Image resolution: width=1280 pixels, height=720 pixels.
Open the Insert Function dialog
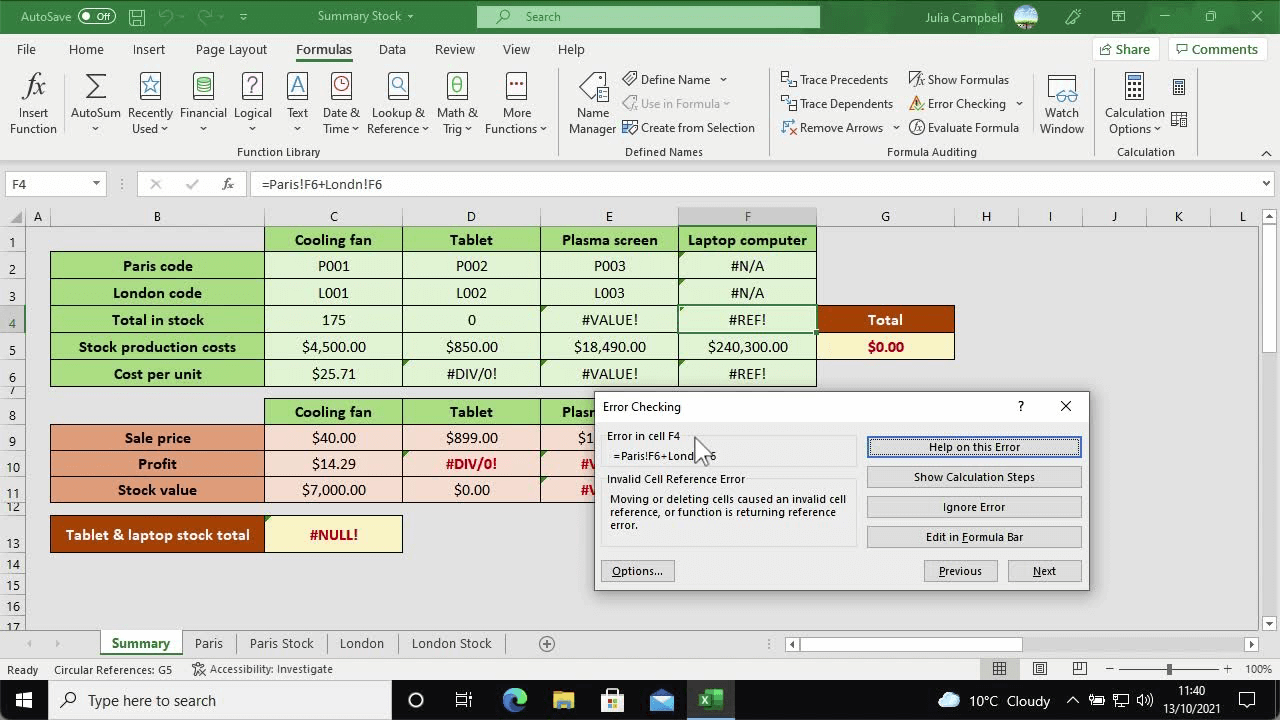pyautogui.click(x=33, y=100)
